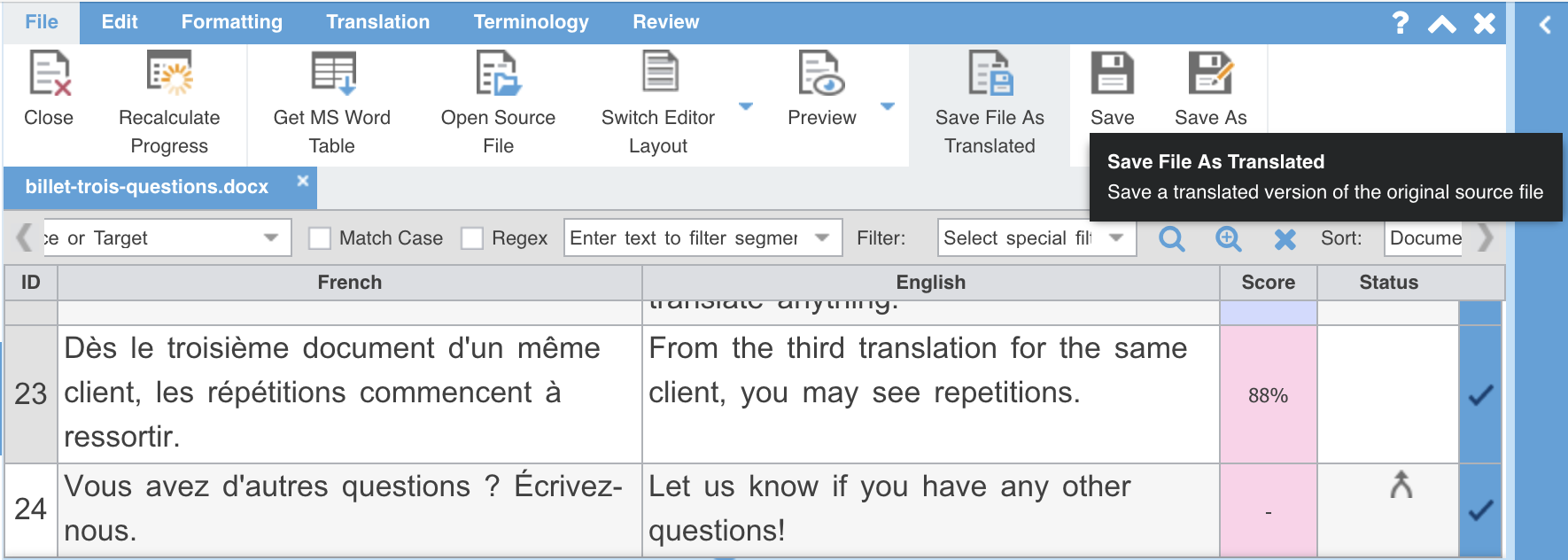
Task: Click Get MS Word Table icon
Action: pos(333,73)
